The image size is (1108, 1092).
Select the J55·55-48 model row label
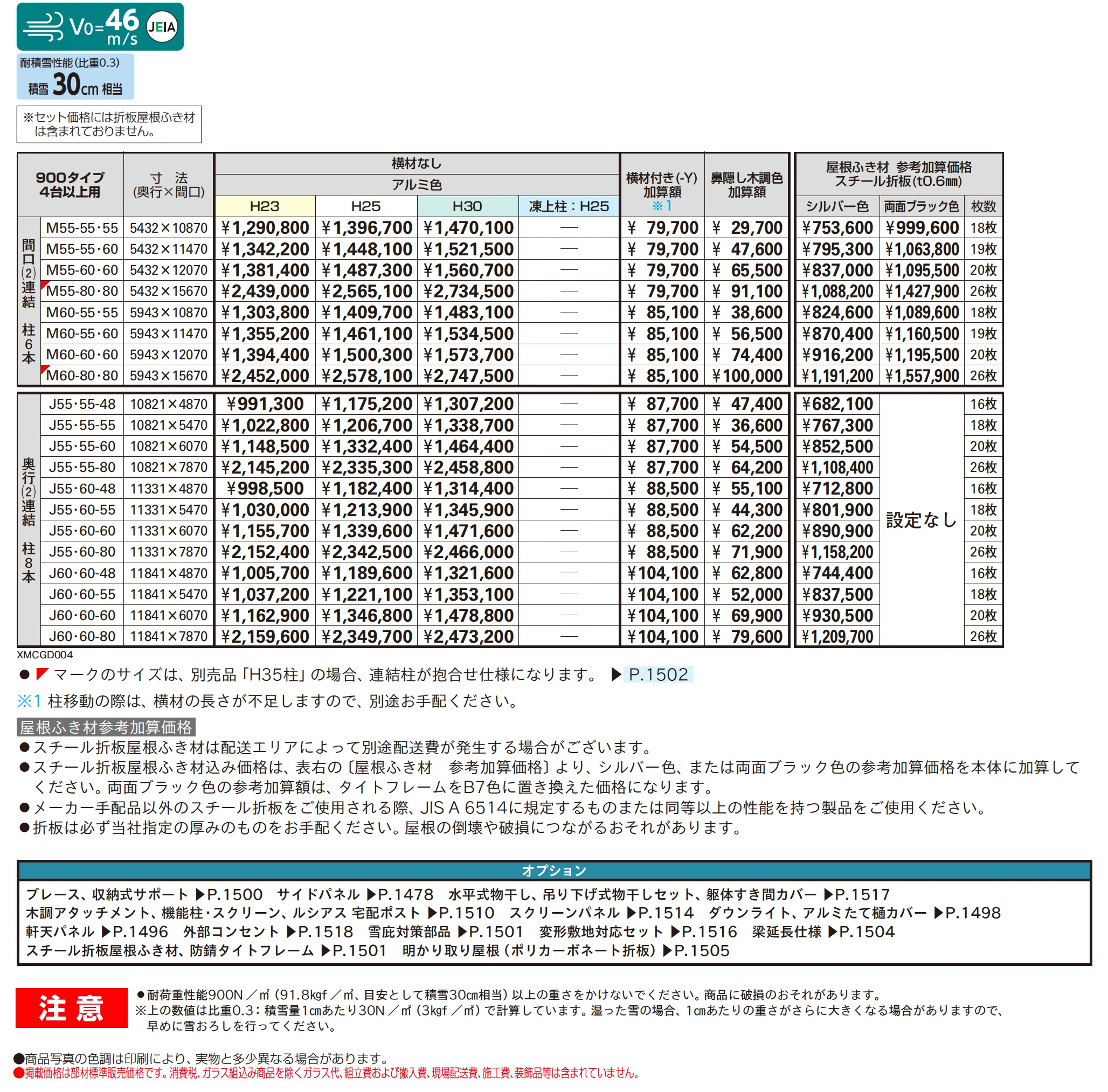tap(82, 404)
